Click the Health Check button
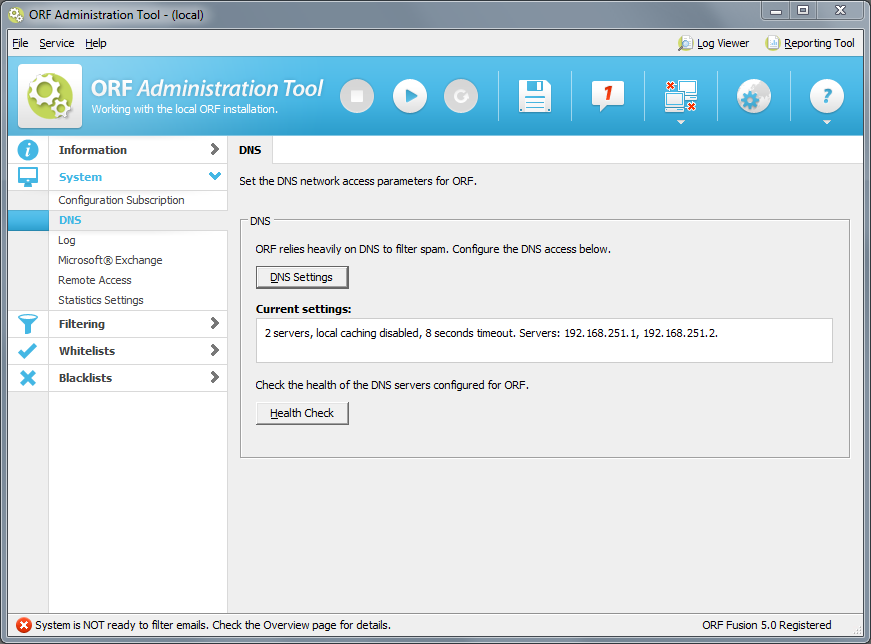Screen dimensions: 871x644 click(302, 413)
